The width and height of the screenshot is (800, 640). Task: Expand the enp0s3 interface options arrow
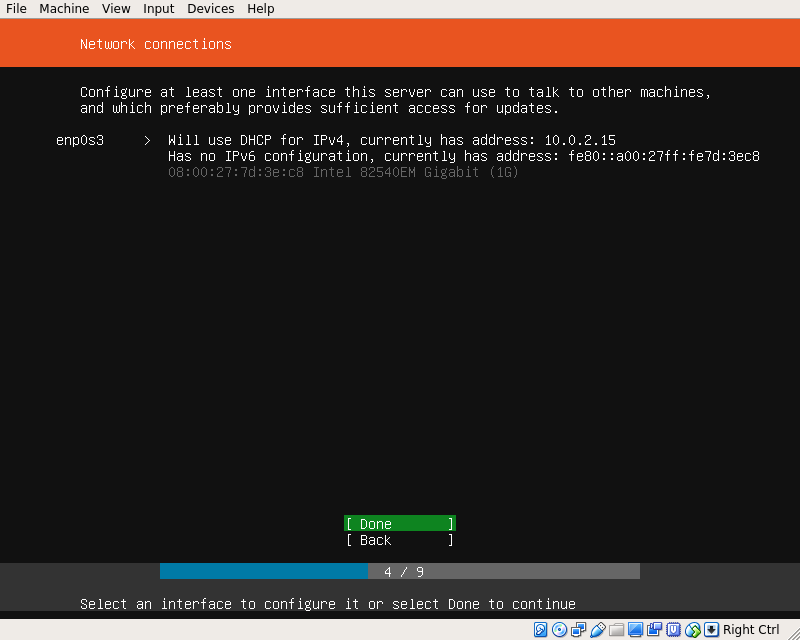[147, 140]
